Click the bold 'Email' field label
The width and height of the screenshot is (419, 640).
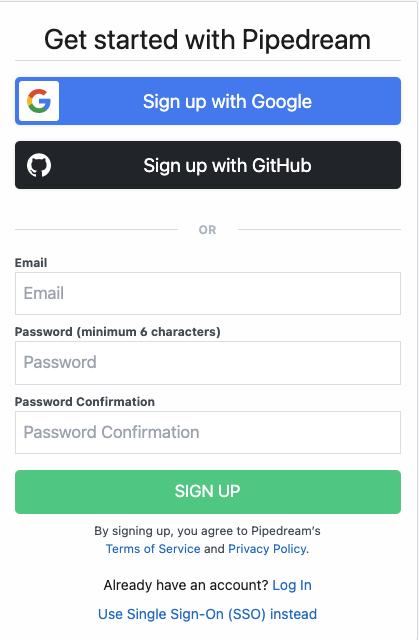tap(31, 262)
